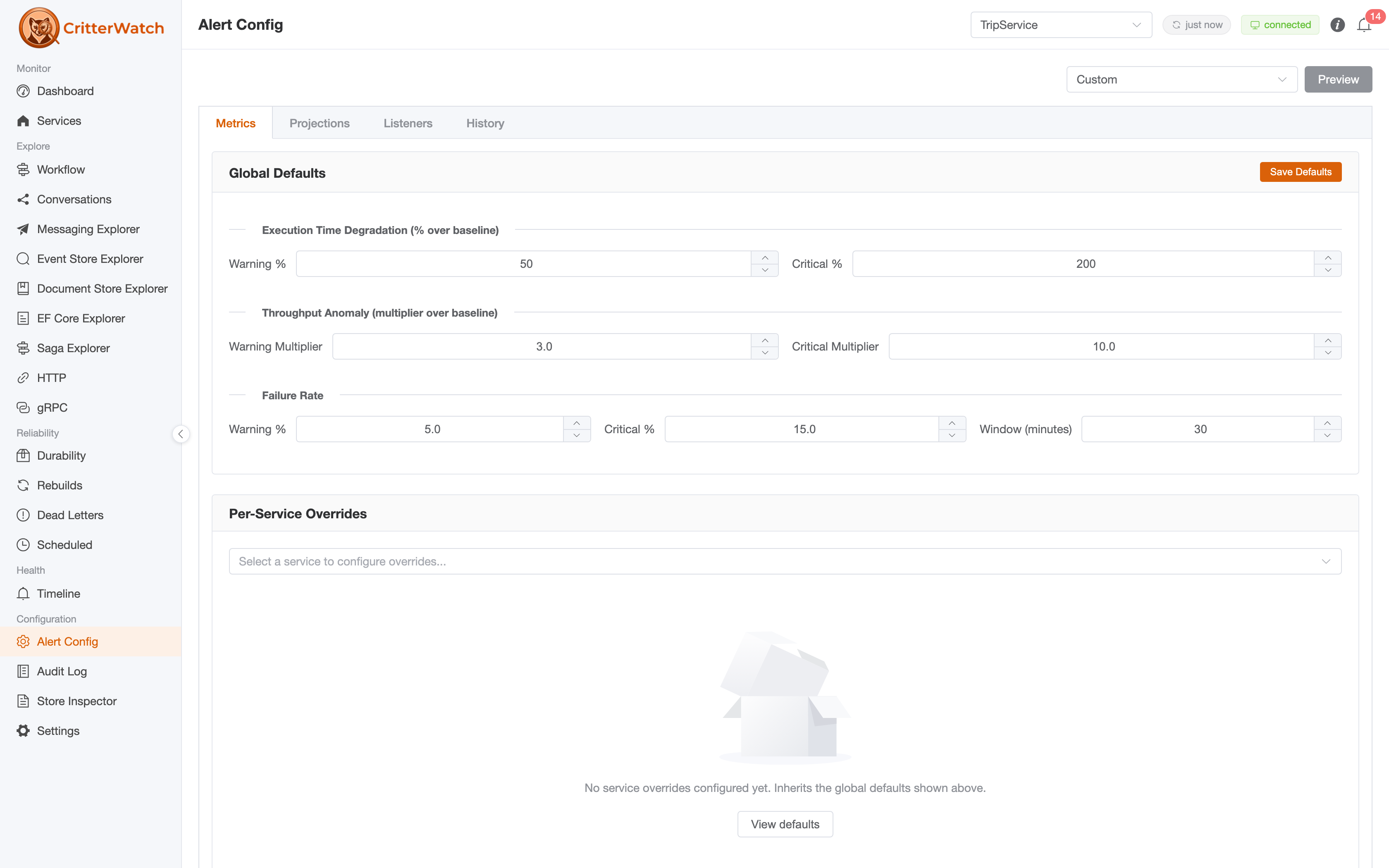Click the Document Store Explorer book icon
This screenshot has width=1389, height=868.
click(23, 288)
